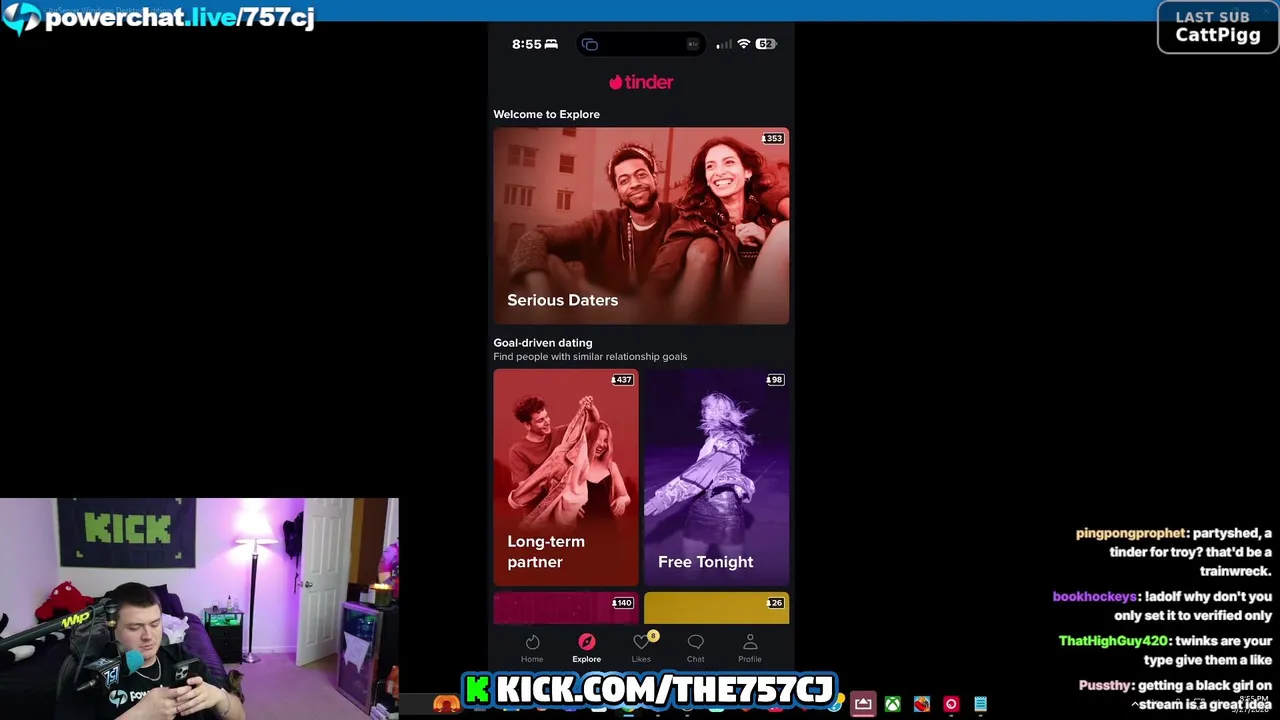The image size is (1280, 720).
Task: Click the powerchat.live/757cj overlay link
Action: pyautogui.click(x=180, y=18)
